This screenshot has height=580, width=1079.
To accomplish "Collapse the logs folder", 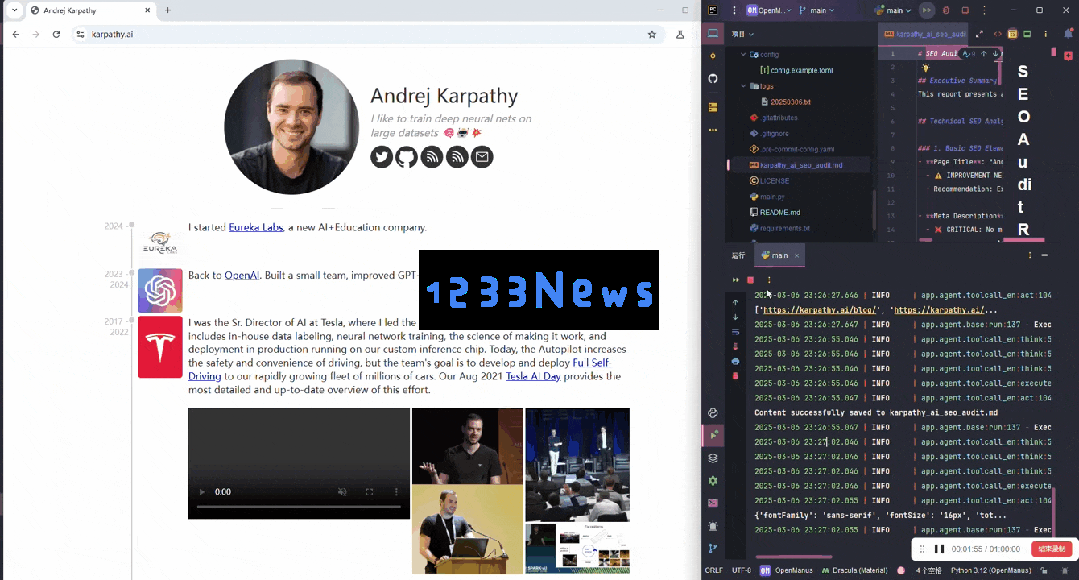I will [743, 86].
